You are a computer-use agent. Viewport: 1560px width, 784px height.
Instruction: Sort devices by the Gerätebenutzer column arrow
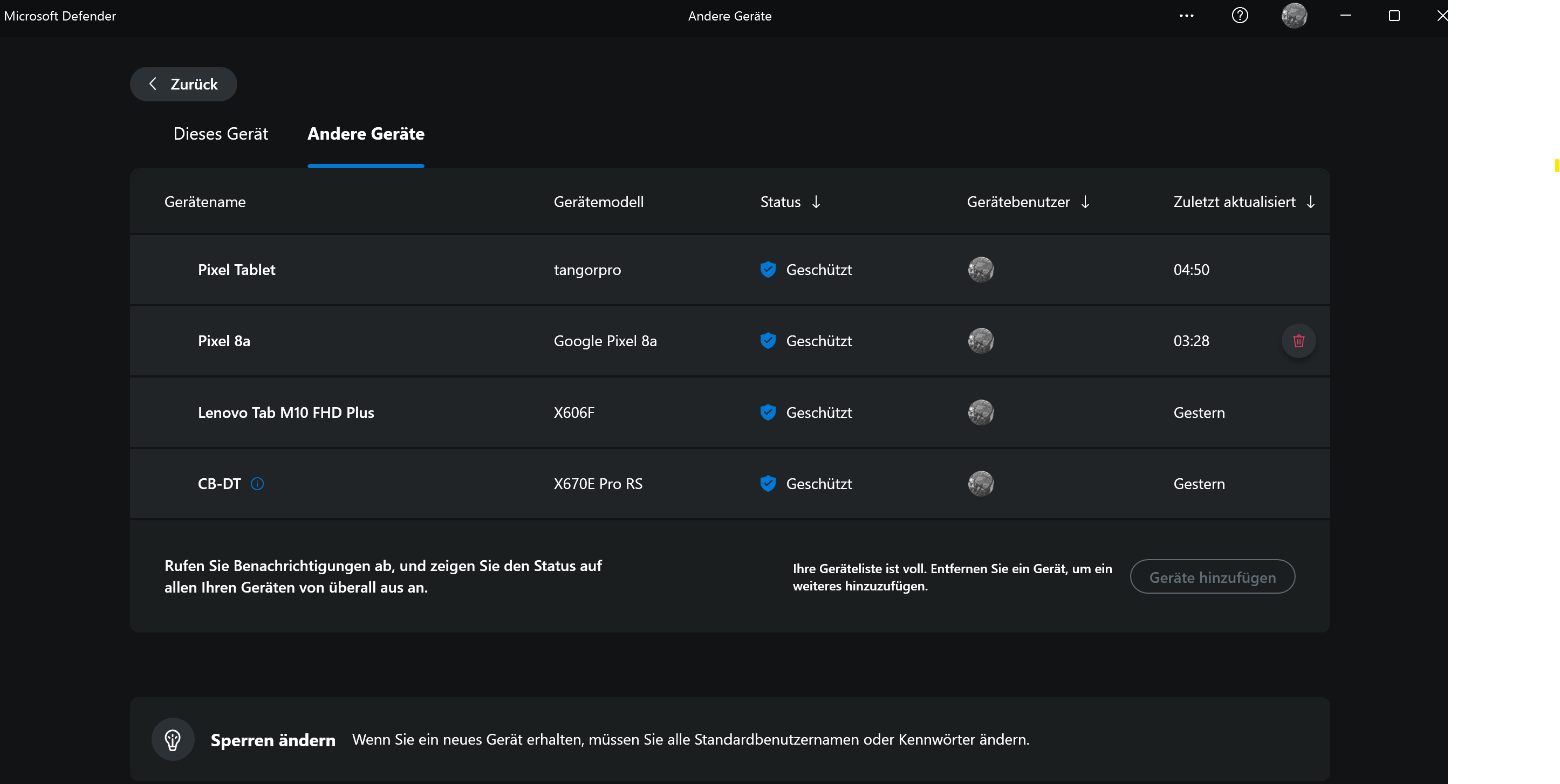(1085, 202)
